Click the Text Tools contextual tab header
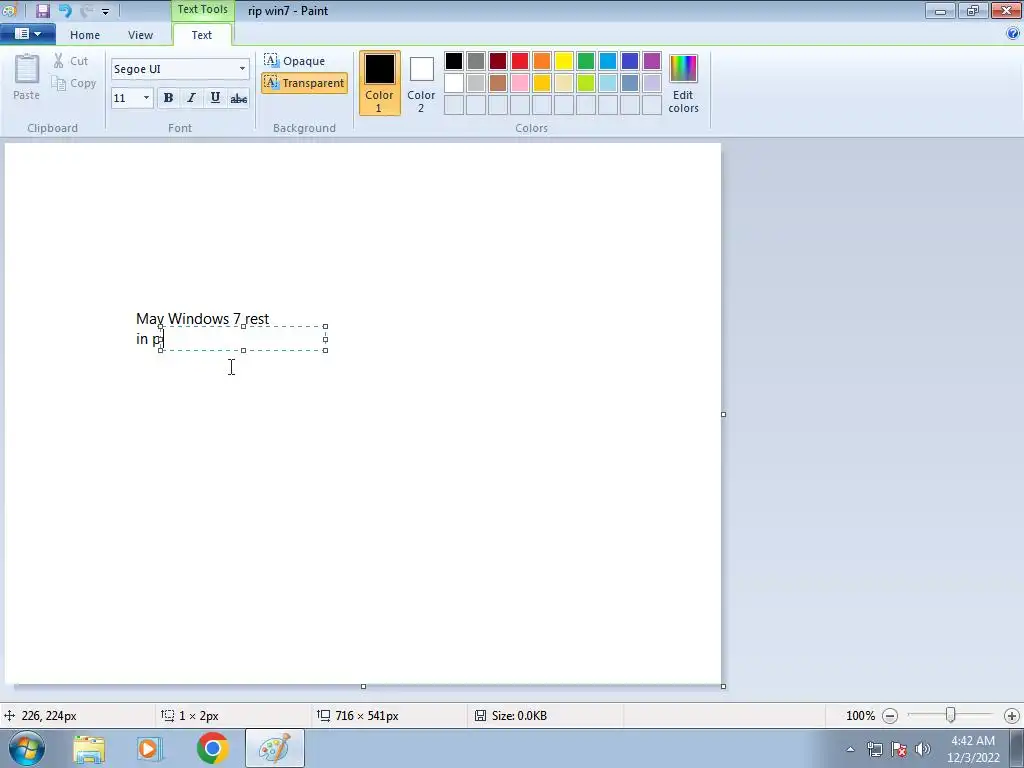Viewport: 1024px width, 768px height. click(202, 10)
